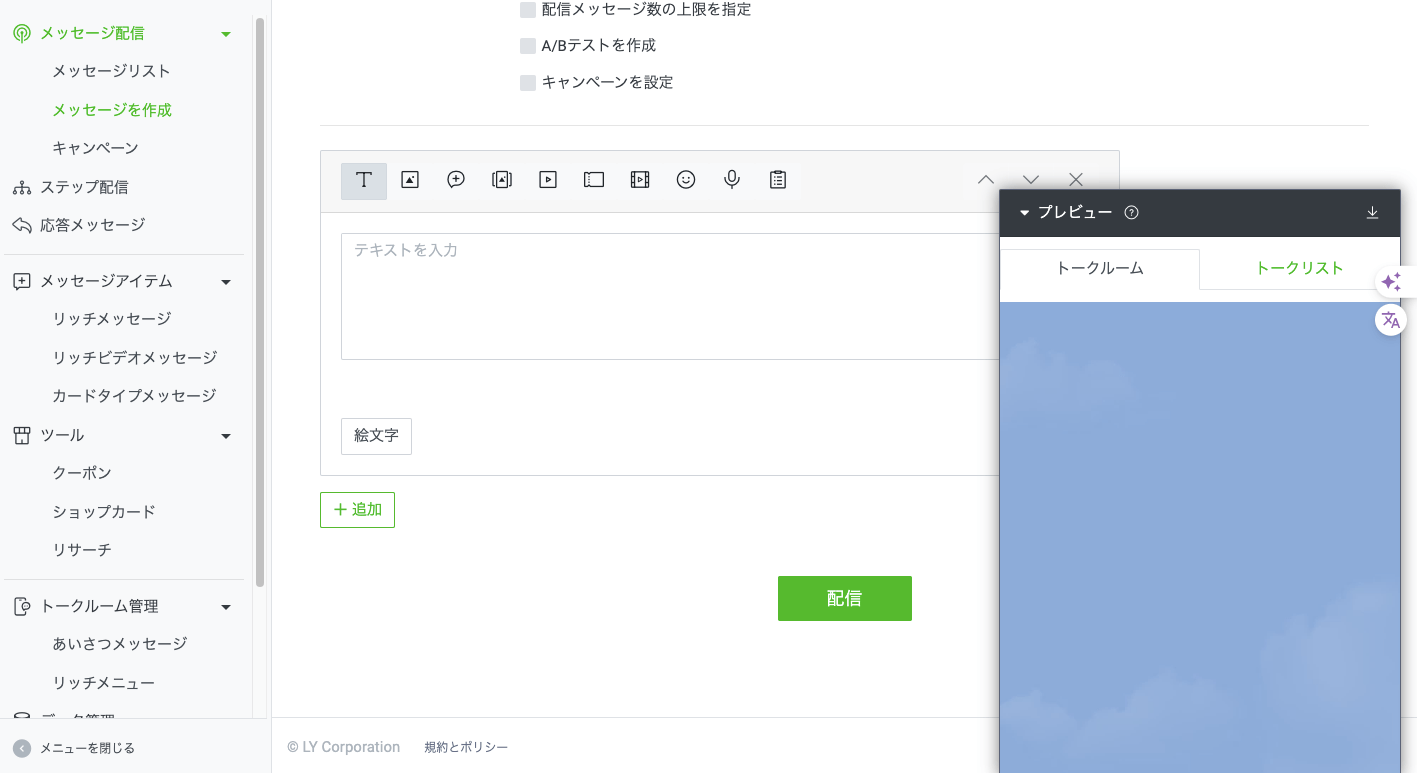1417x773 pixels.
Task: Click the tools shop icon
Action: pos(22,435)
